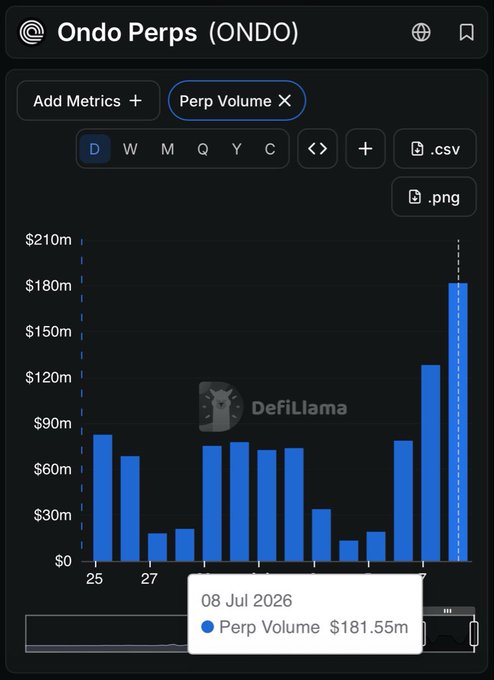
Task: Remove the Perp Volume metric chip
Action: [x=285, y=101]
